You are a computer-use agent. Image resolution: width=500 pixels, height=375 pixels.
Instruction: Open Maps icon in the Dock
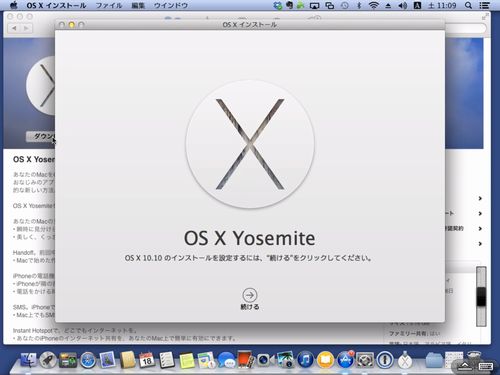pos(206,360)
